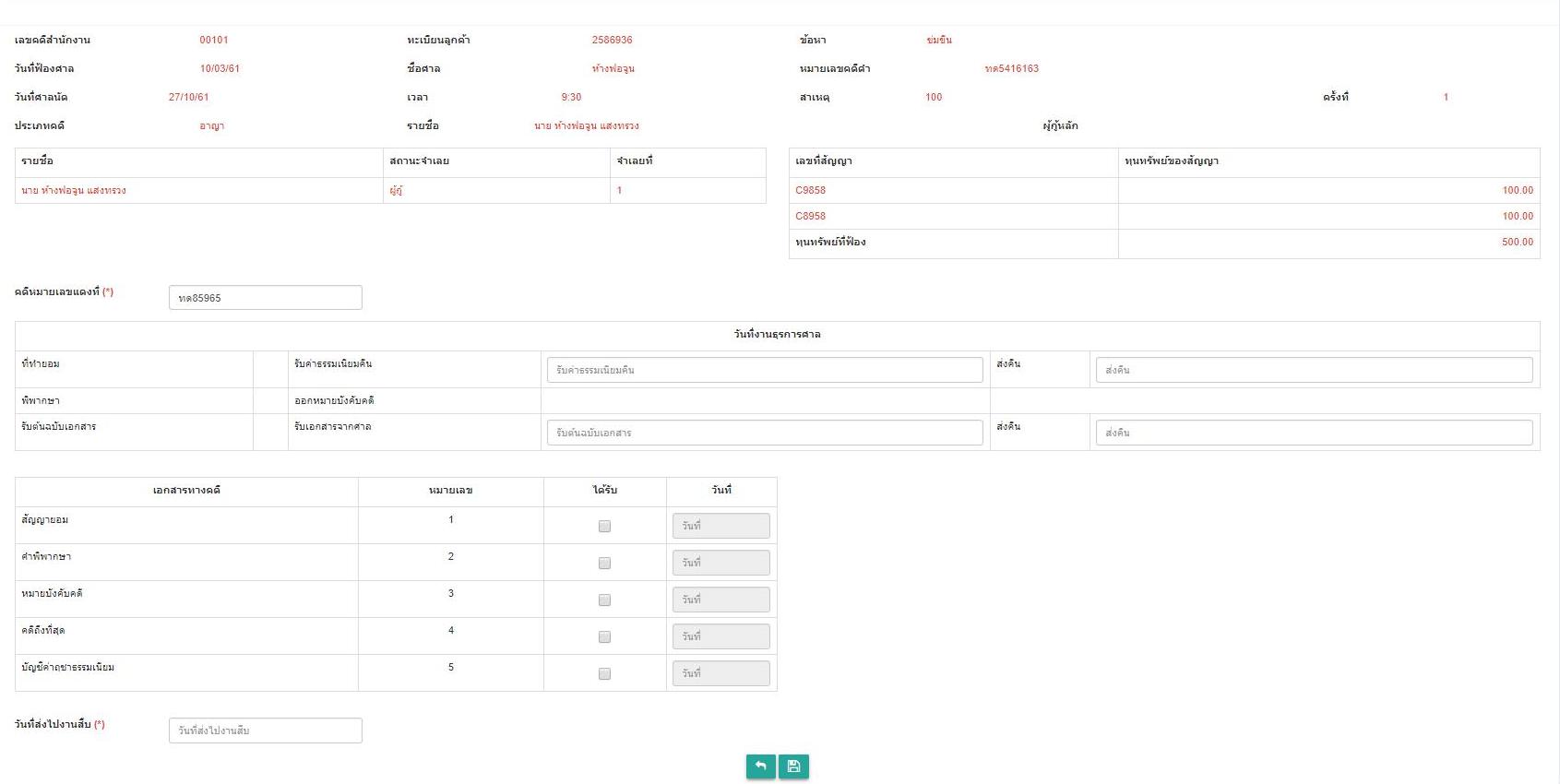Open the date field for คำพิพากษา
The image size is (1560, 784).
[x=720, y=563]
